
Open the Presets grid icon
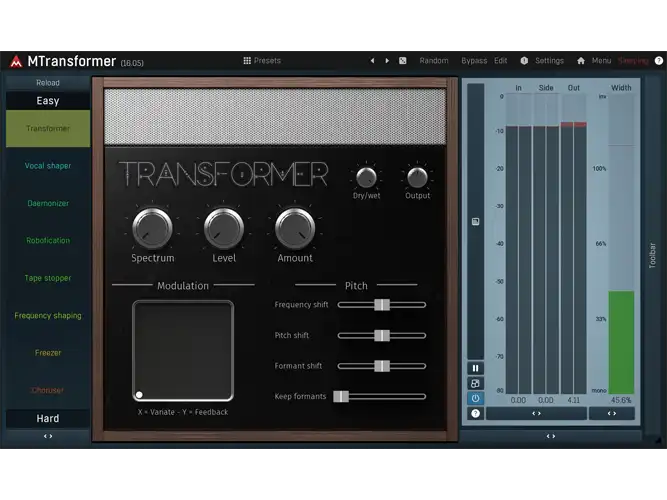pyautogui.click(x=247, y=60)
